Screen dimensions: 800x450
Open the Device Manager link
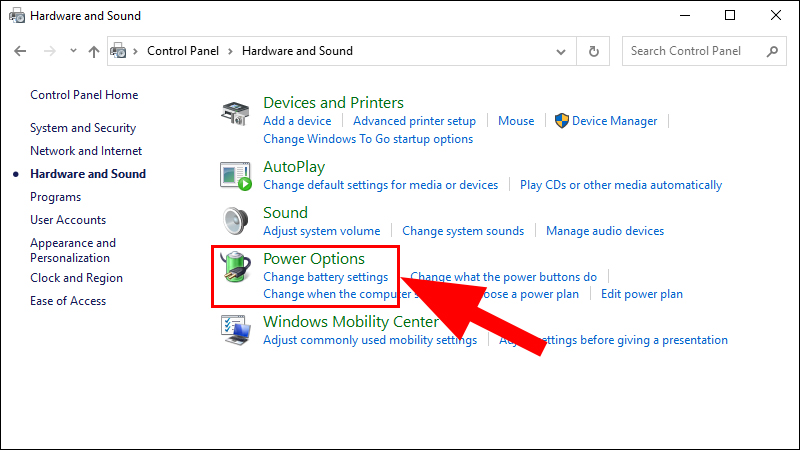(x=614, y=121)
